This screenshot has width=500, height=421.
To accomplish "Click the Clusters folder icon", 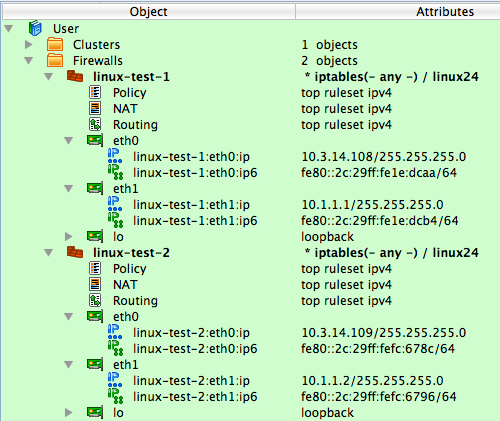I will pos(55,44).
